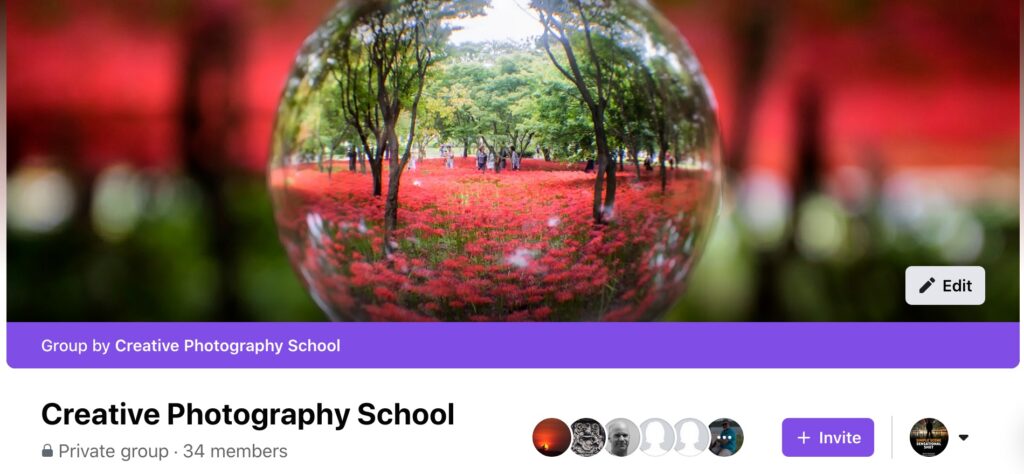Screen dimensions: 1024x474
Task: Show more members via three-dots avatar
Action: [x=726, y=437]
